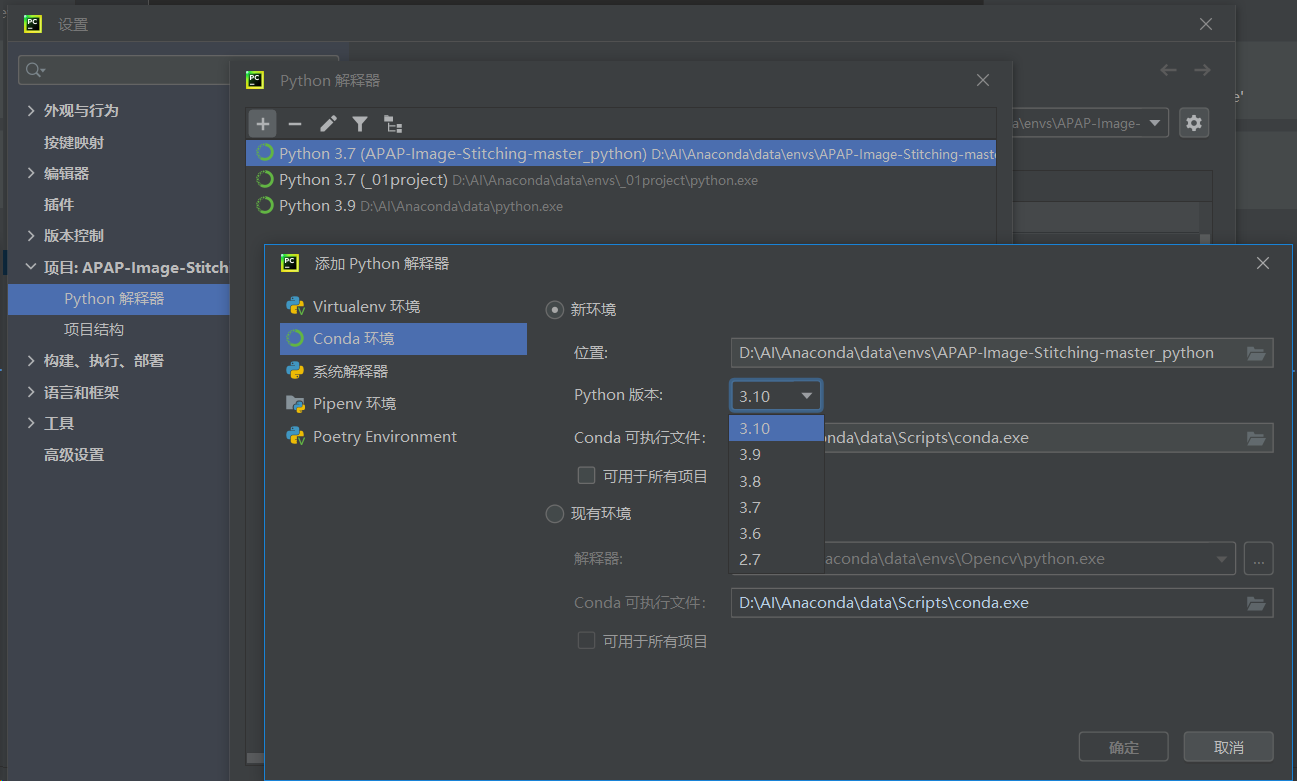Close the Python 解释器 window
Screen dimensions: 1297x781
coord(983,80)
